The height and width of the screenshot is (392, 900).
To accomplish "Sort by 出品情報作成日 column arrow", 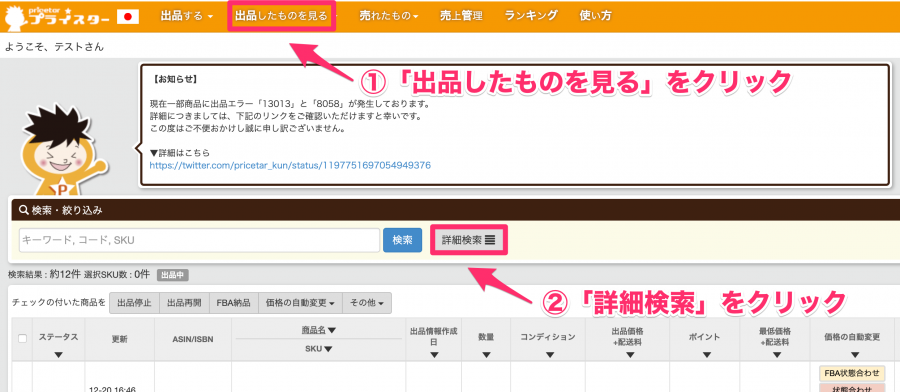I will (434, 355).
